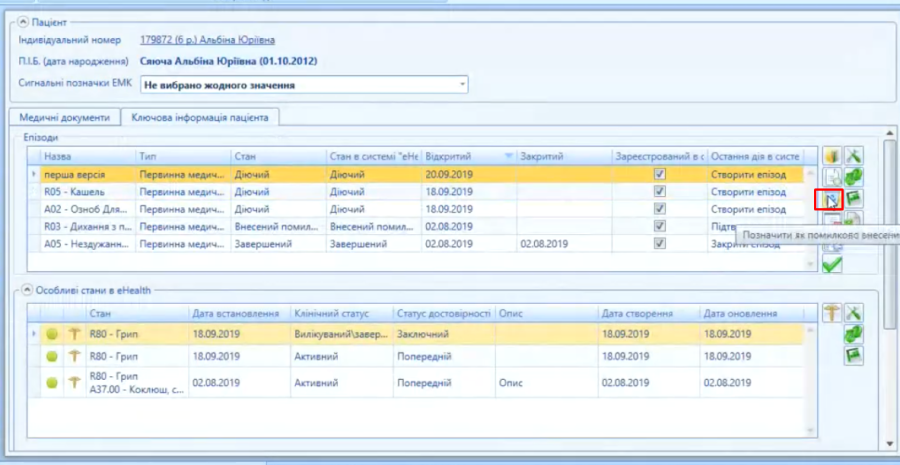This screenshot has height=465, width=900.
Task: Click the green flag icon beside eHealth table
Action: click(x=854, y=356)
